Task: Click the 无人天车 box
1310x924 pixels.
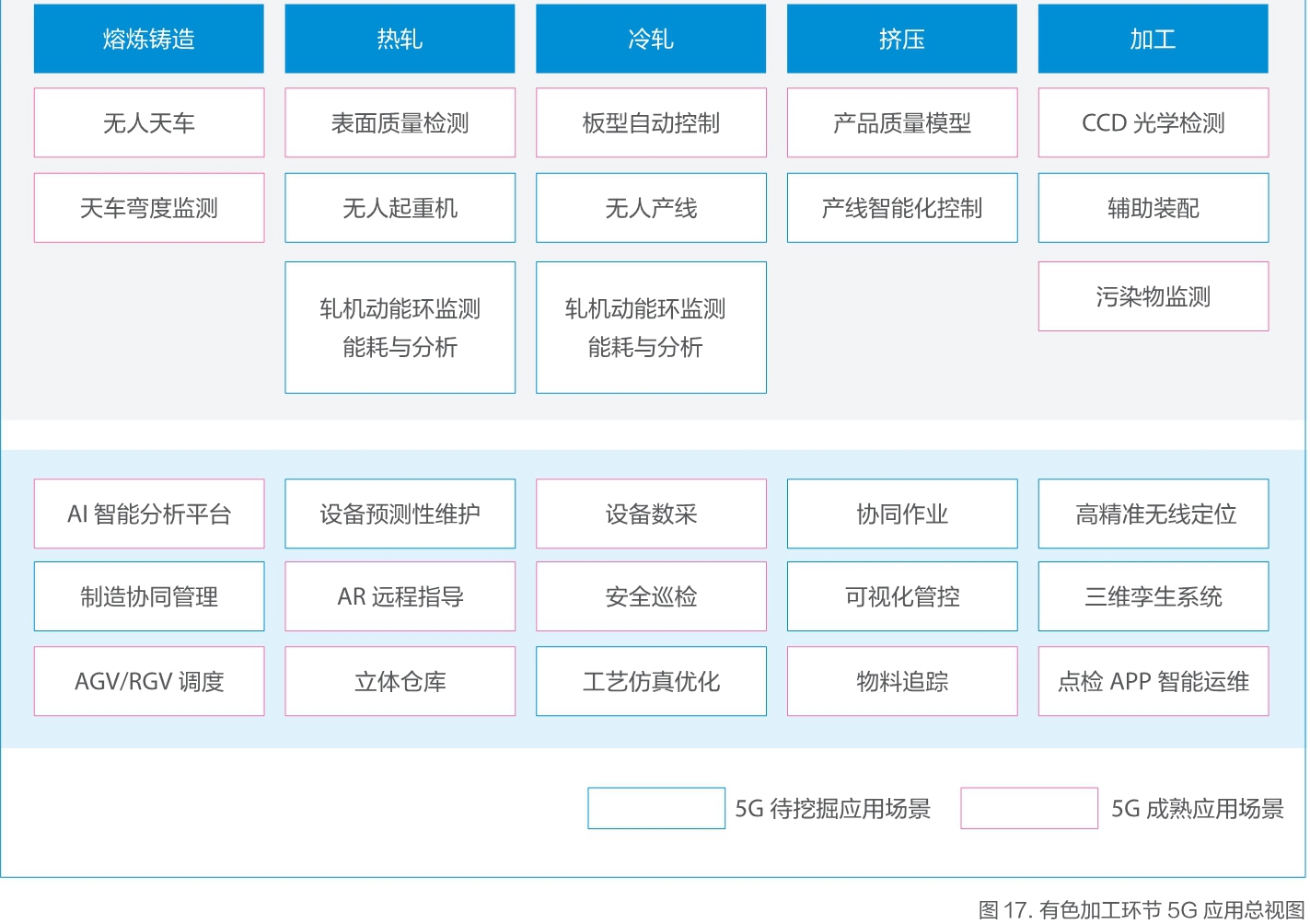Action: 148,123
